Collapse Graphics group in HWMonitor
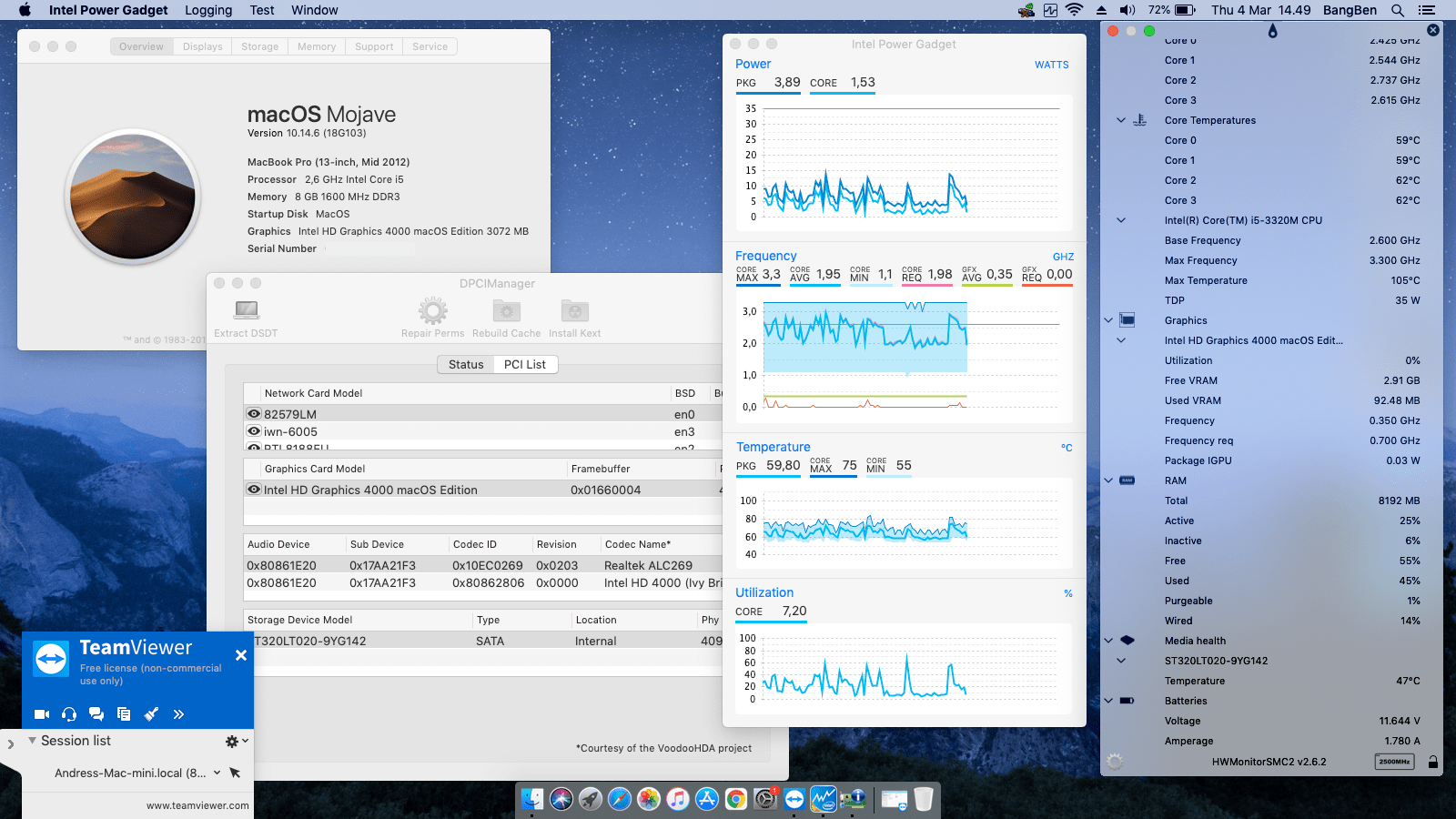The image size is (1456, 819). tap(1108, 320)
